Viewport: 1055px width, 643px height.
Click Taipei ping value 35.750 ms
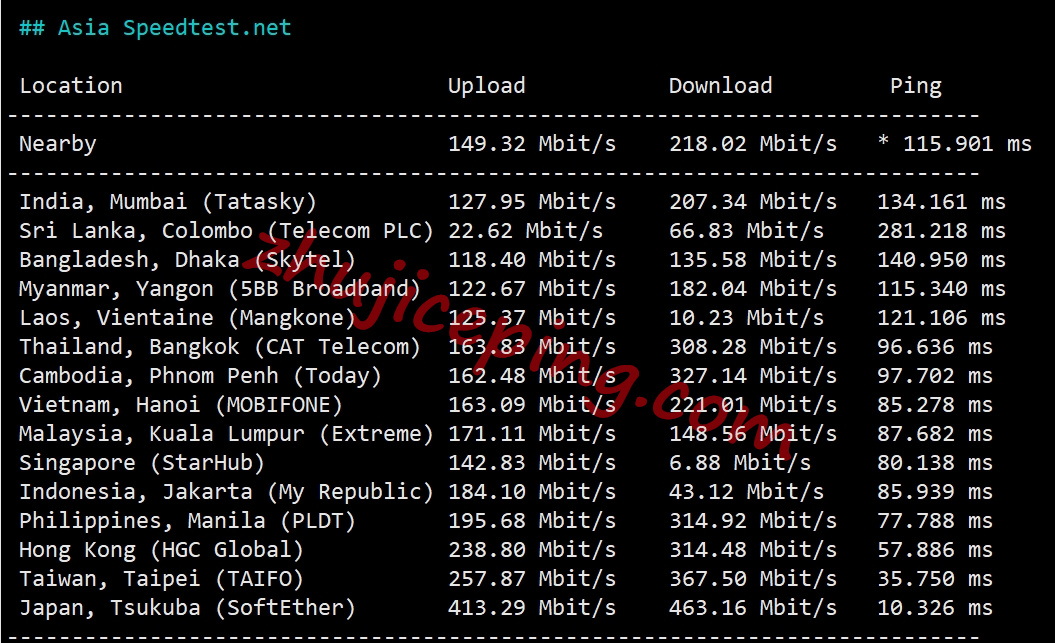[935, 577]
